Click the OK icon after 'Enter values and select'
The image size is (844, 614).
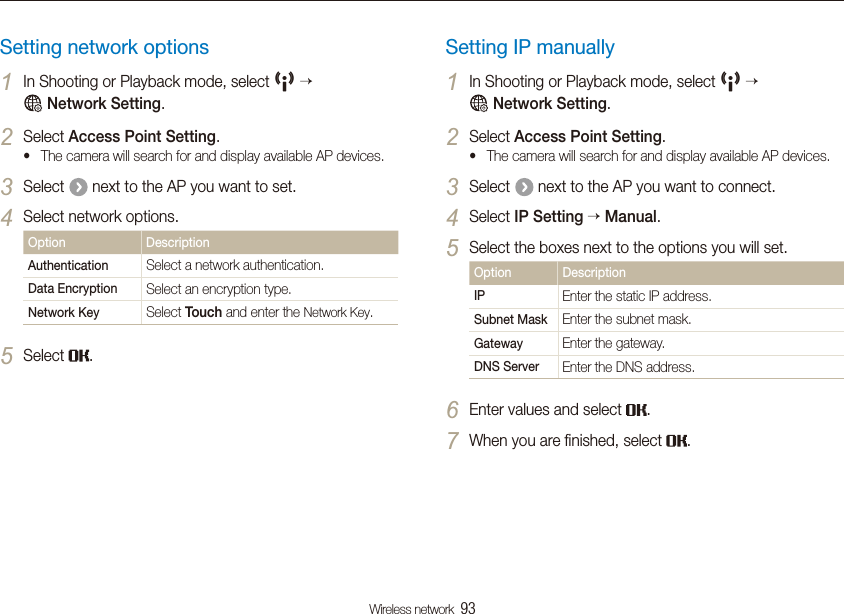[637, 410]
